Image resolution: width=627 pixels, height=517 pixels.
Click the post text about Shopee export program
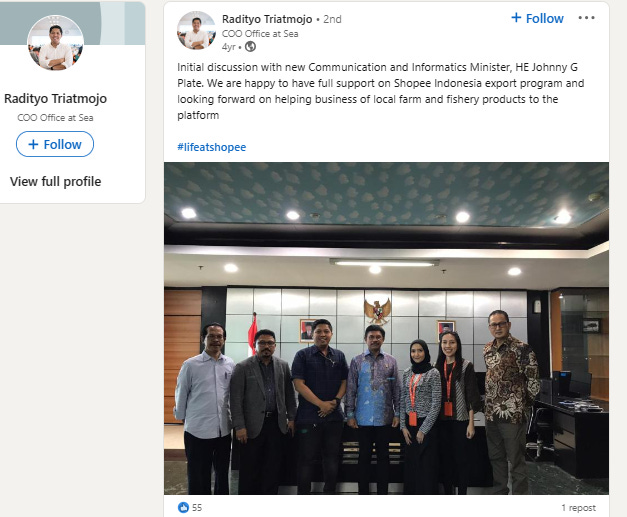point(381,91)
